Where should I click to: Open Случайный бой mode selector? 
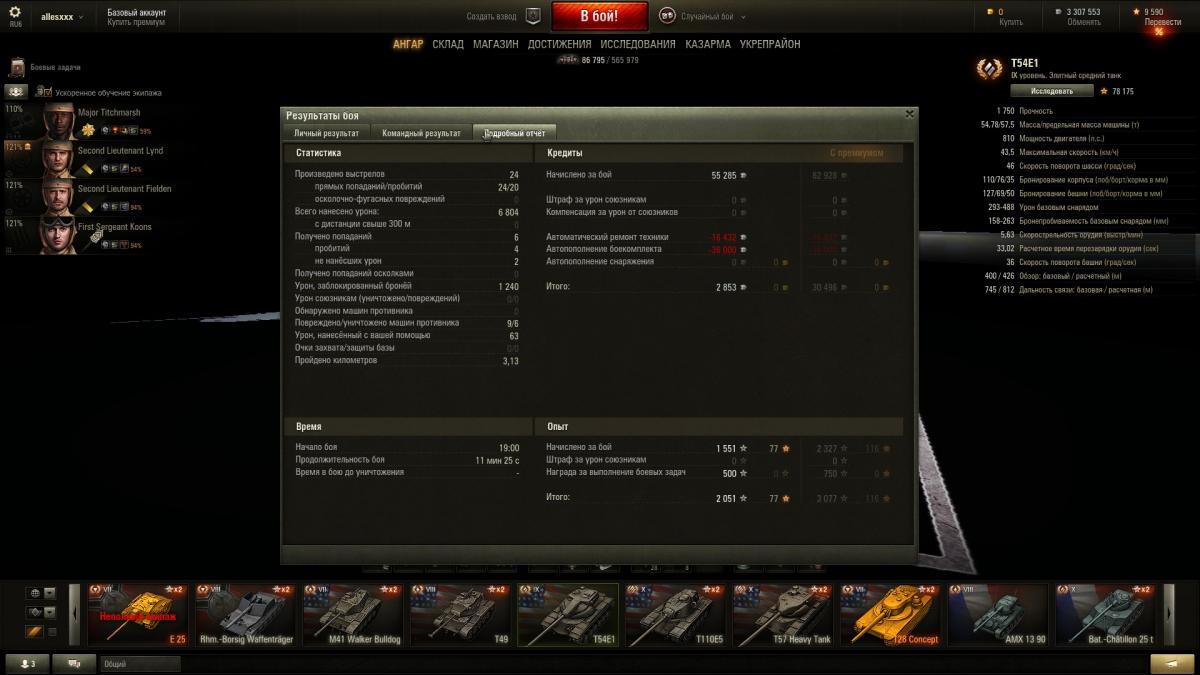(712, 17)
